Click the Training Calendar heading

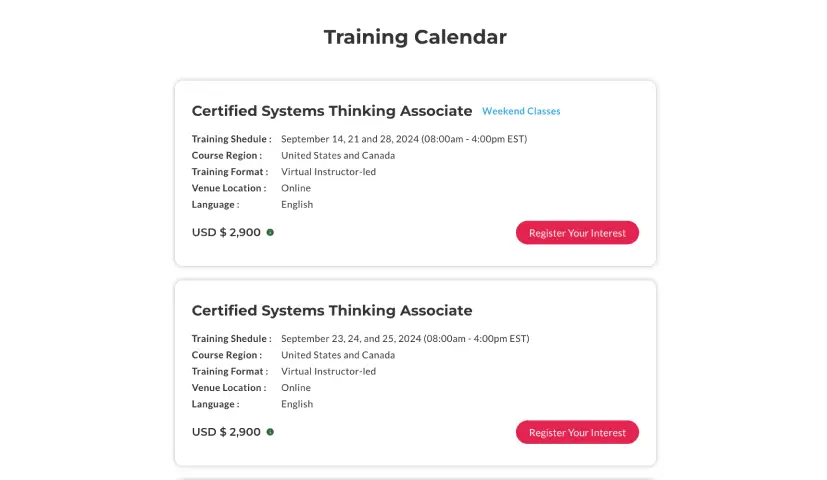coord(415,37)
